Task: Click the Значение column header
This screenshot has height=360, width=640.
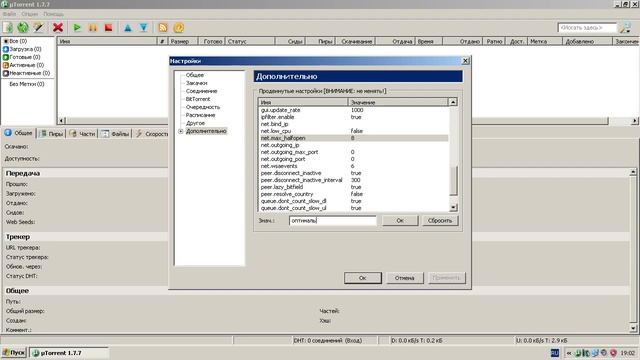Action: (x=398, y=102)
